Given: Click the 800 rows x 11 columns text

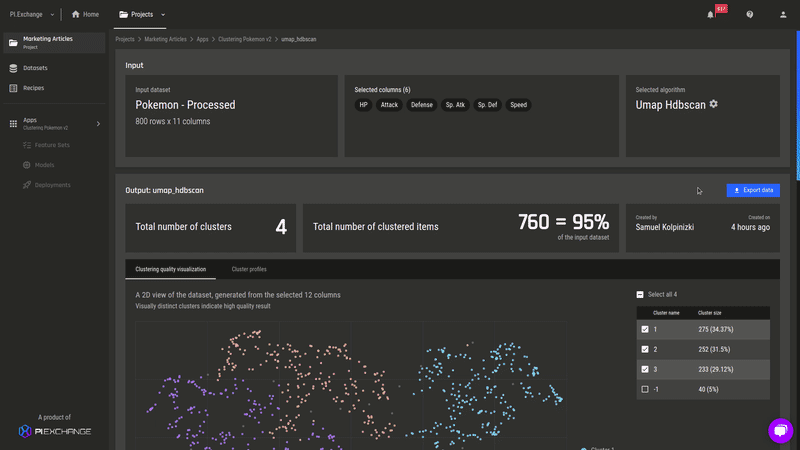Looking at the screenshot, I should click(x=172, y=121).
